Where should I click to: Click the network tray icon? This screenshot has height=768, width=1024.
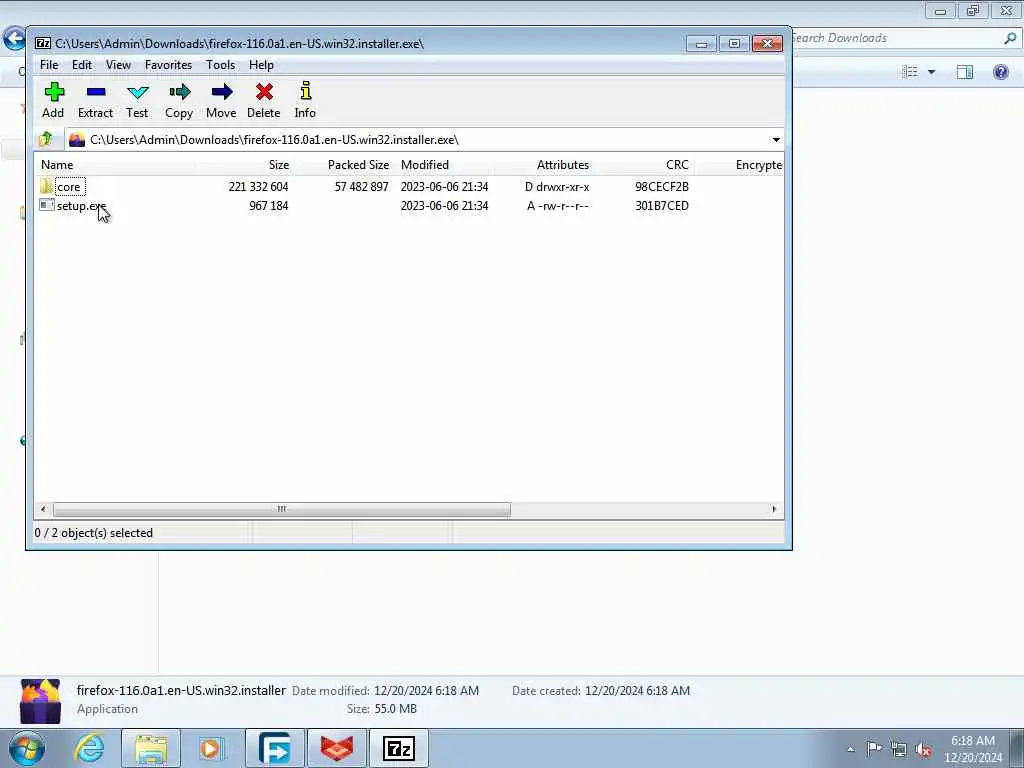[899, 750]
